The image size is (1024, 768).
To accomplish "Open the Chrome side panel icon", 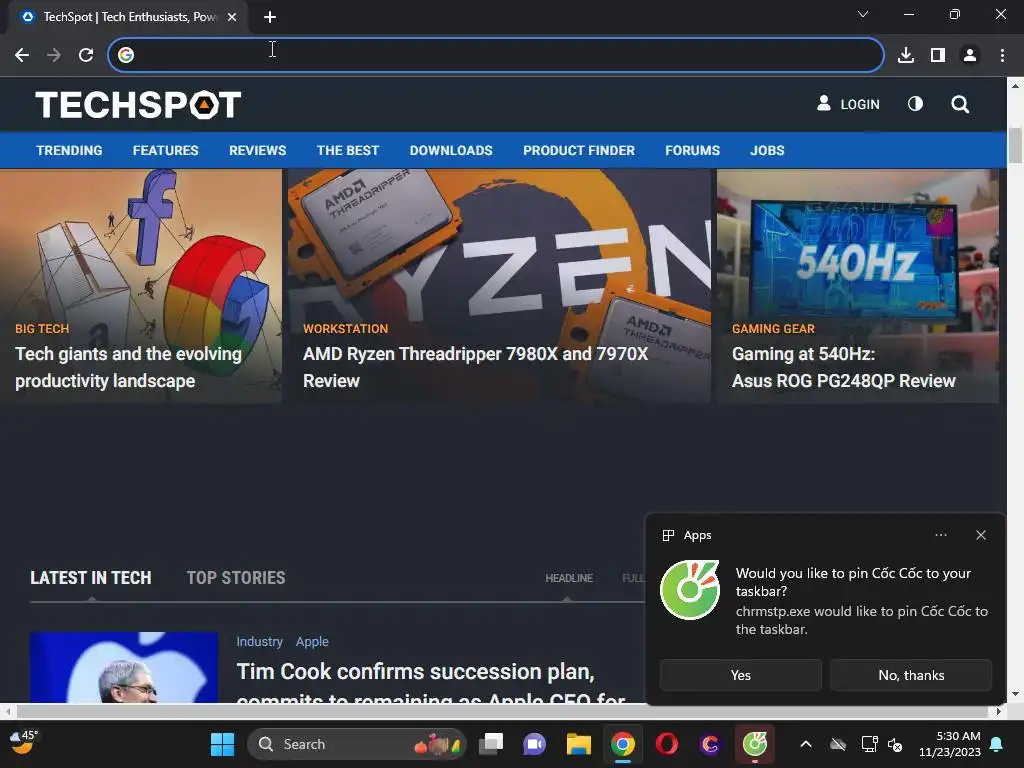I will click(938, 55).
